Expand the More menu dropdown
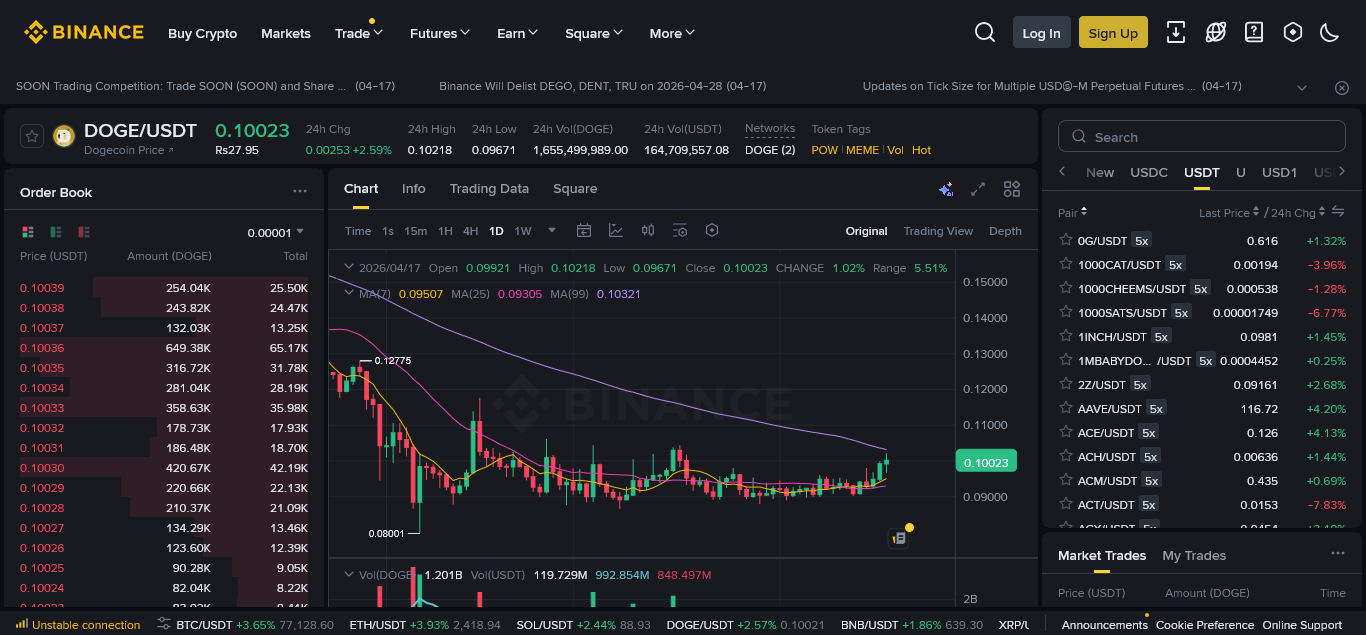Viewport: 1366px width, 635px height. pyautogui.click(x=672, y=33)
